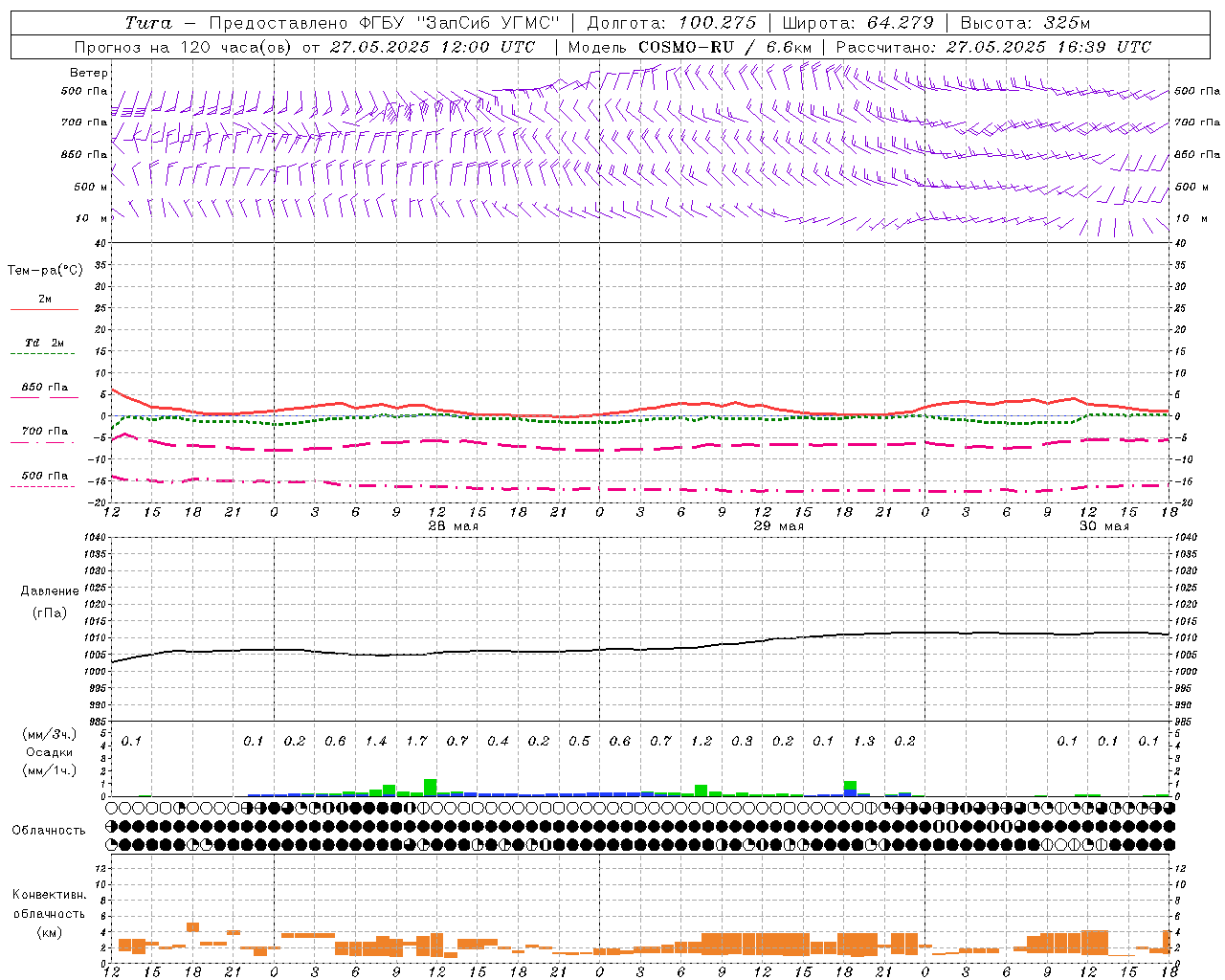Click the "(км)" unit under convective cloudiness
The width and height of the screenshot is (1225, 980).
point(49,932)
